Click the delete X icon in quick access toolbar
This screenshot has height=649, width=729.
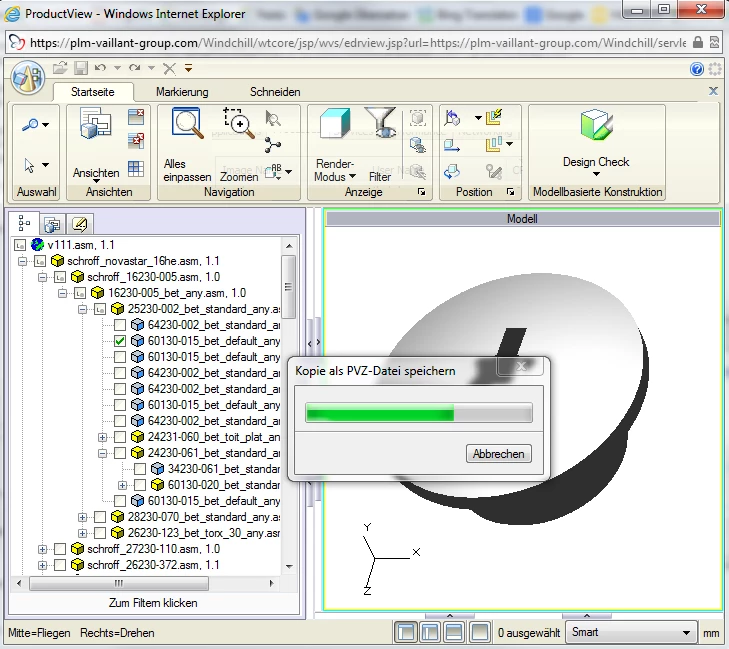point(169,68)
